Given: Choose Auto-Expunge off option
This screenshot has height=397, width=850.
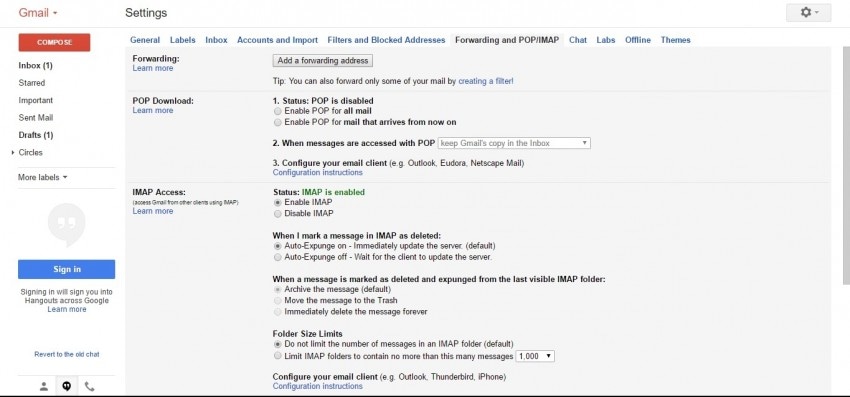Looking at the screenshot, I should pyautogui.click(x=278, y=258).
